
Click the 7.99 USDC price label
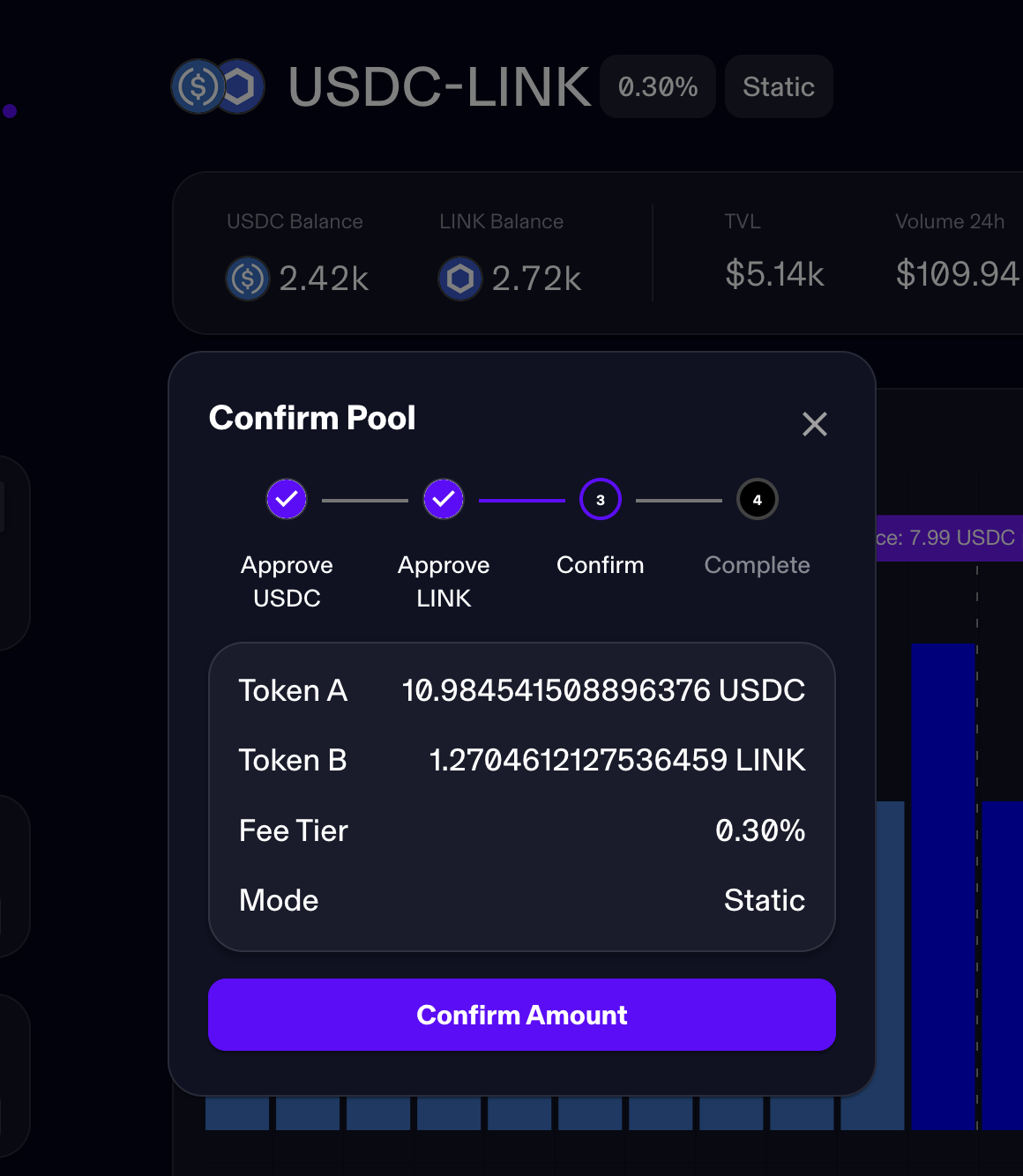coord(948,538)
